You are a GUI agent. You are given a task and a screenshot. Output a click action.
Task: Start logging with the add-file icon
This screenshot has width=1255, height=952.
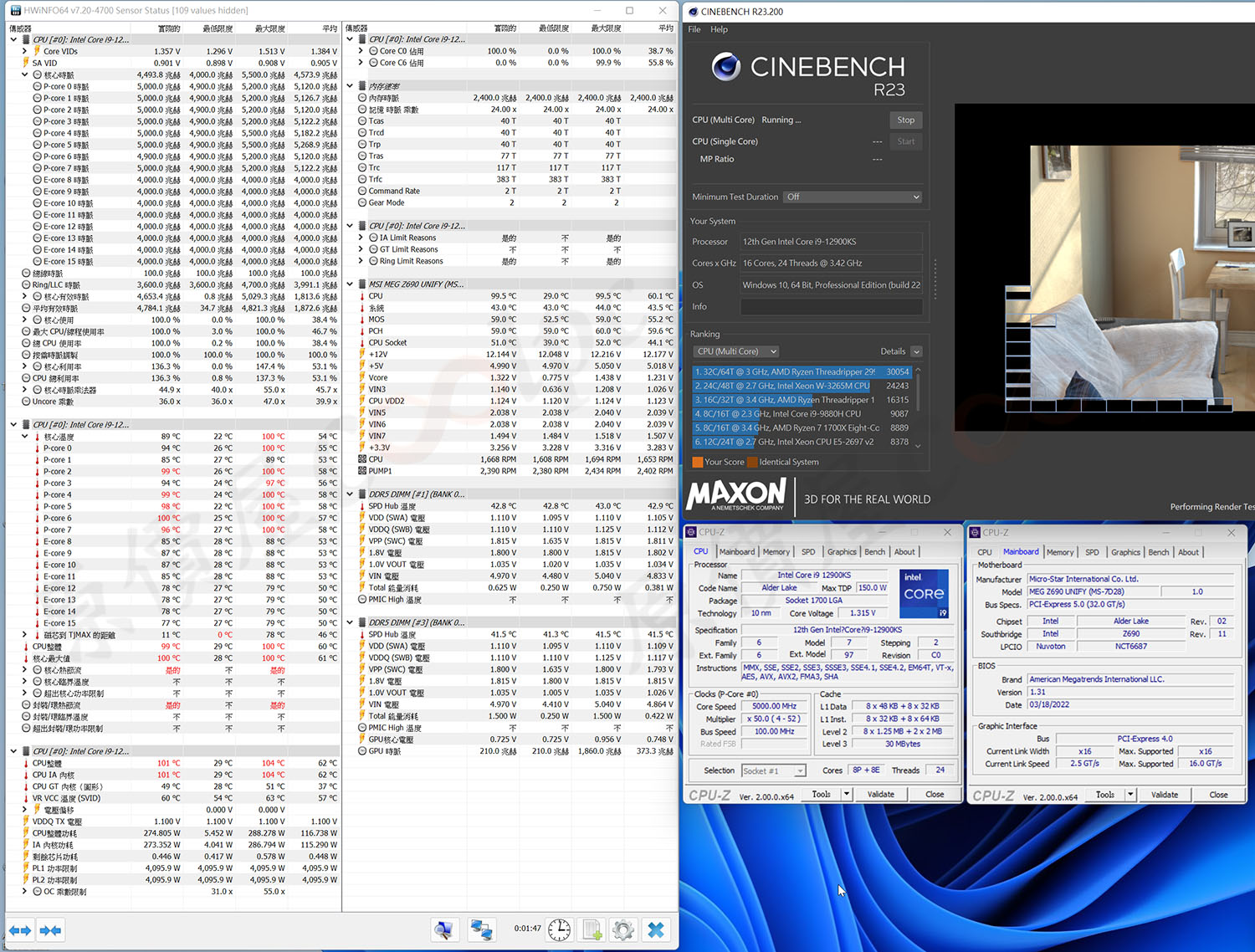592,929
